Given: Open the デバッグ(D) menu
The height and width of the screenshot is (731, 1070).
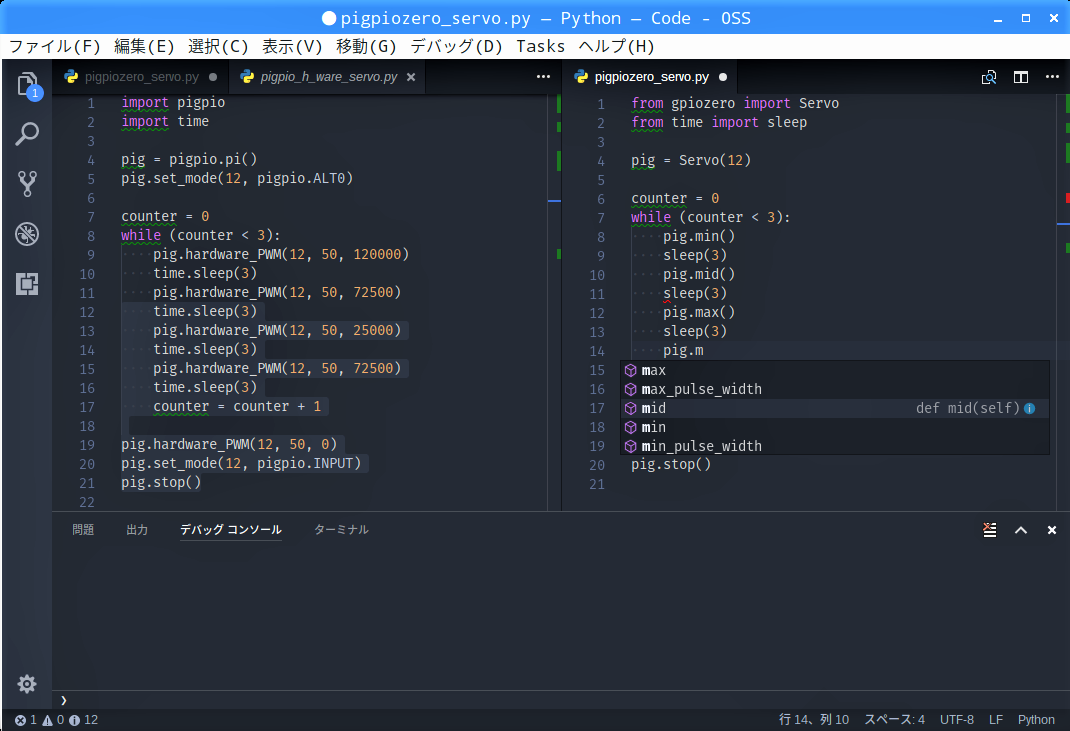Looking at the screenshot, I should pyautogui.click(x=456, y=46).
